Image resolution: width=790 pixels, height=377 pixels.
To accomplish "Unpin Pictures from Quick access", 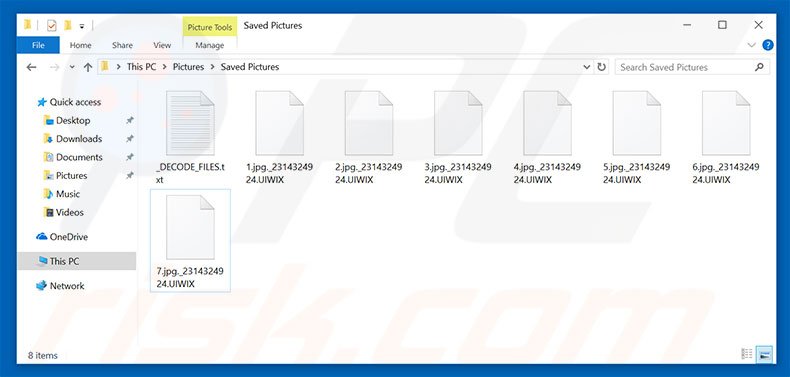I will (x=129, y=175).
